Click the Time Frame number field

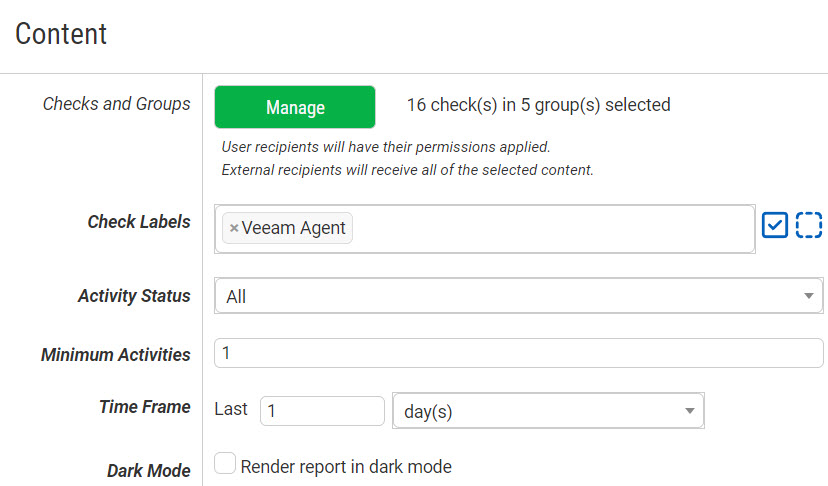[322, 411]
